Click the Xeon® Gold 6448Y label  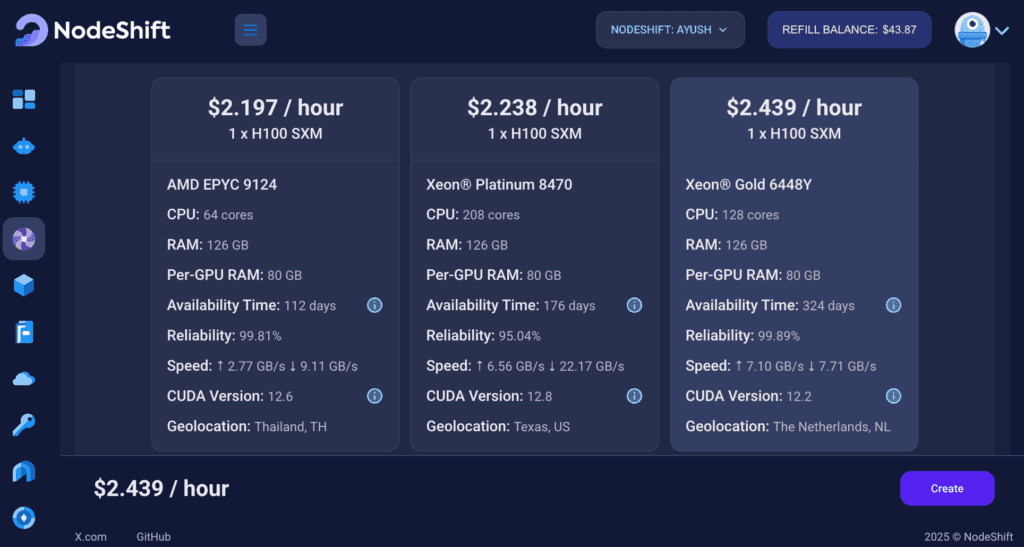(748, 185)
